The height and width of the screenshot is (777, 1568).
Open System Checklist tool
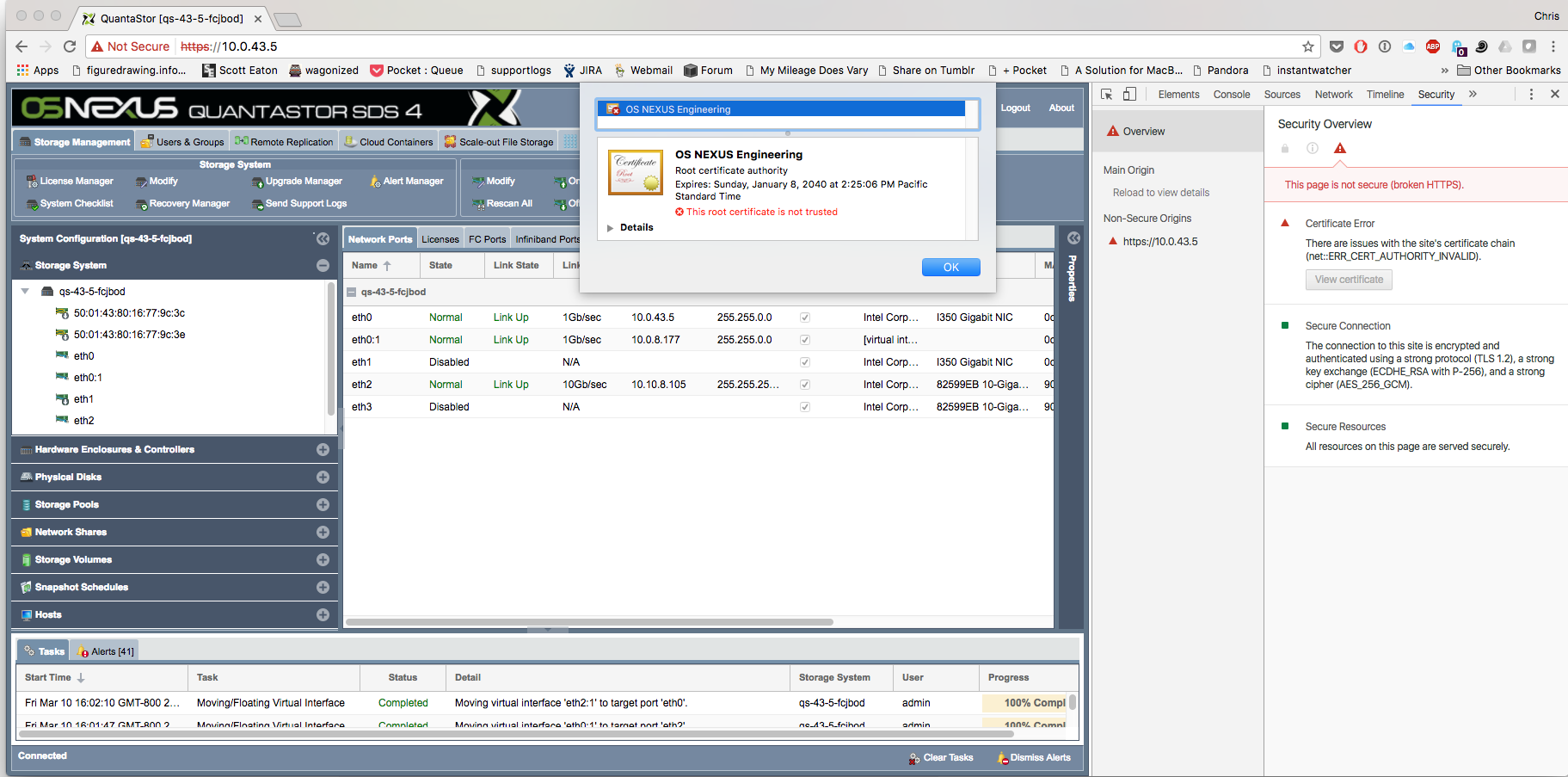[70, 204]
